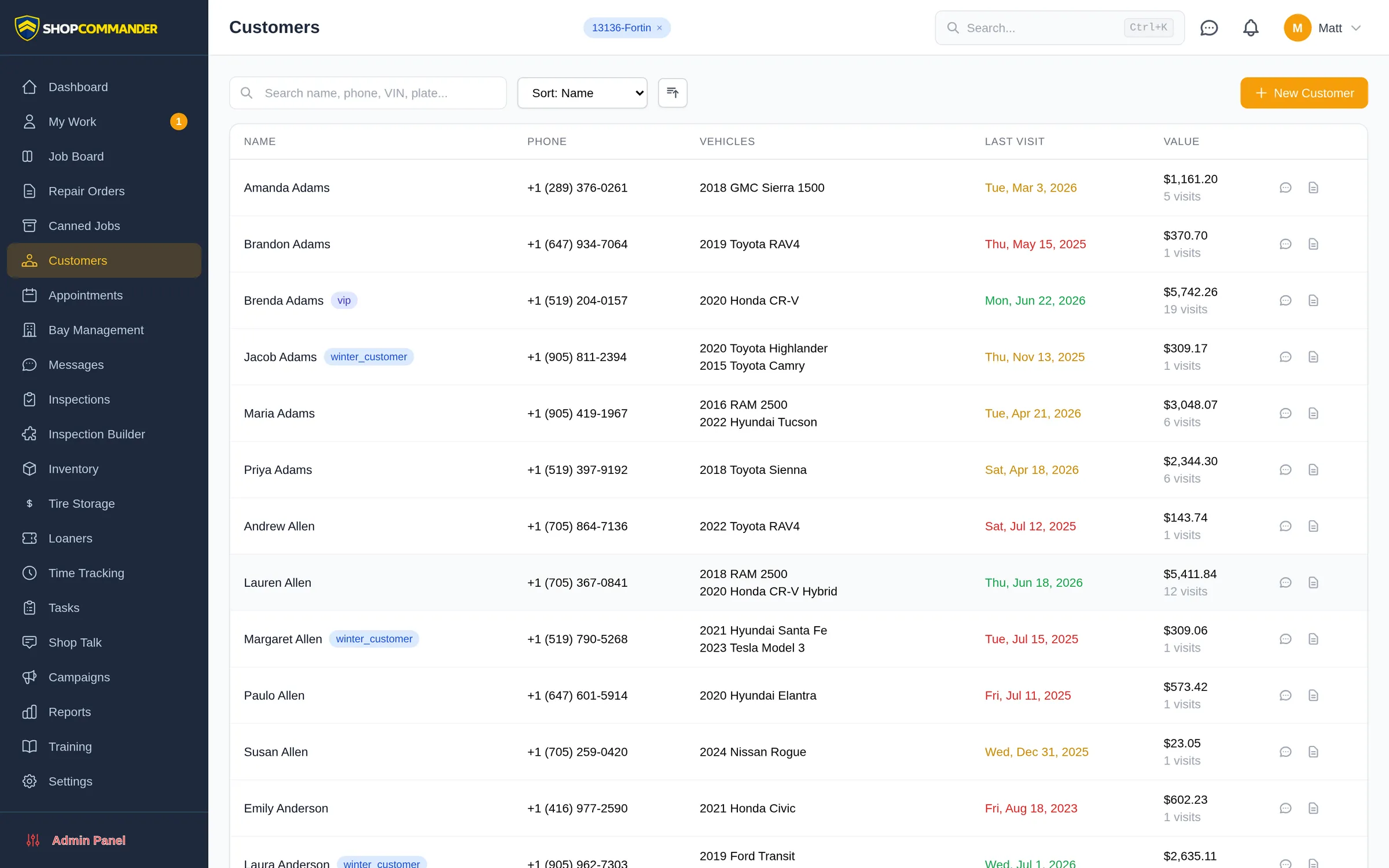Remove the 13136-Fortin tag

(659, 28)
